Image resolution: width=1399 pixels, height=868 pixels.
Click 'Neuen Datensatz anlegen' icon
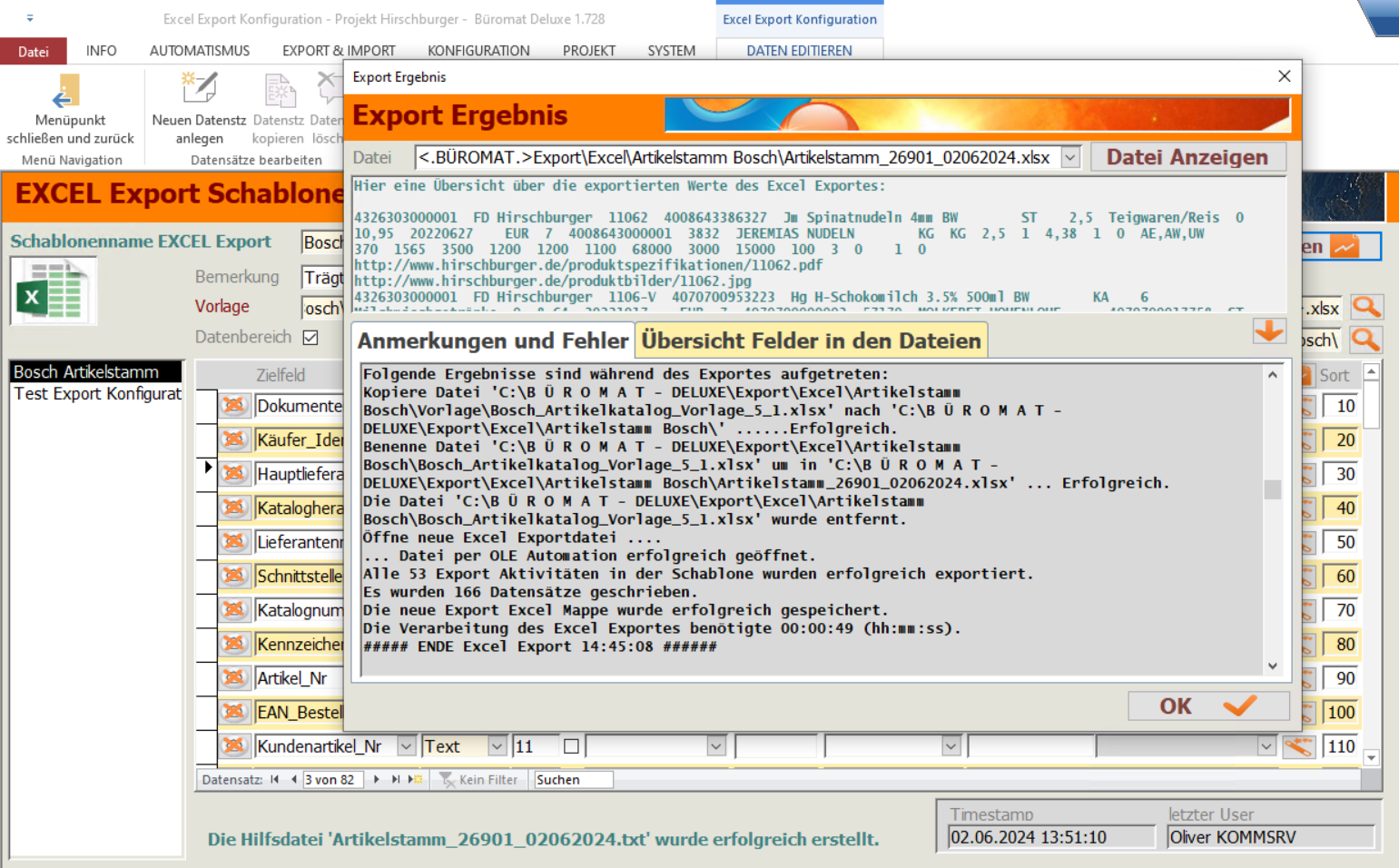pos(199,89)
